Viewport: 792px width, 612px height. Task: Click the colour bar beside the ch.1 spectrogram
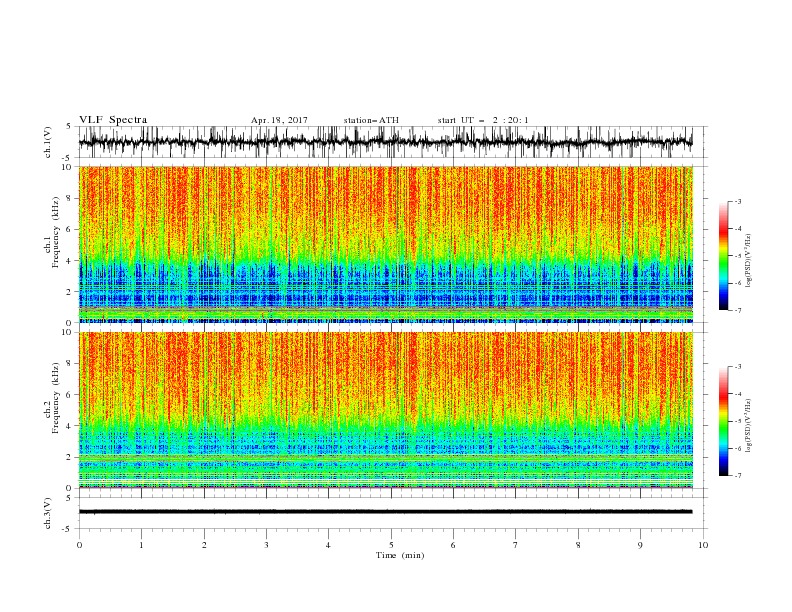(723, 256)
